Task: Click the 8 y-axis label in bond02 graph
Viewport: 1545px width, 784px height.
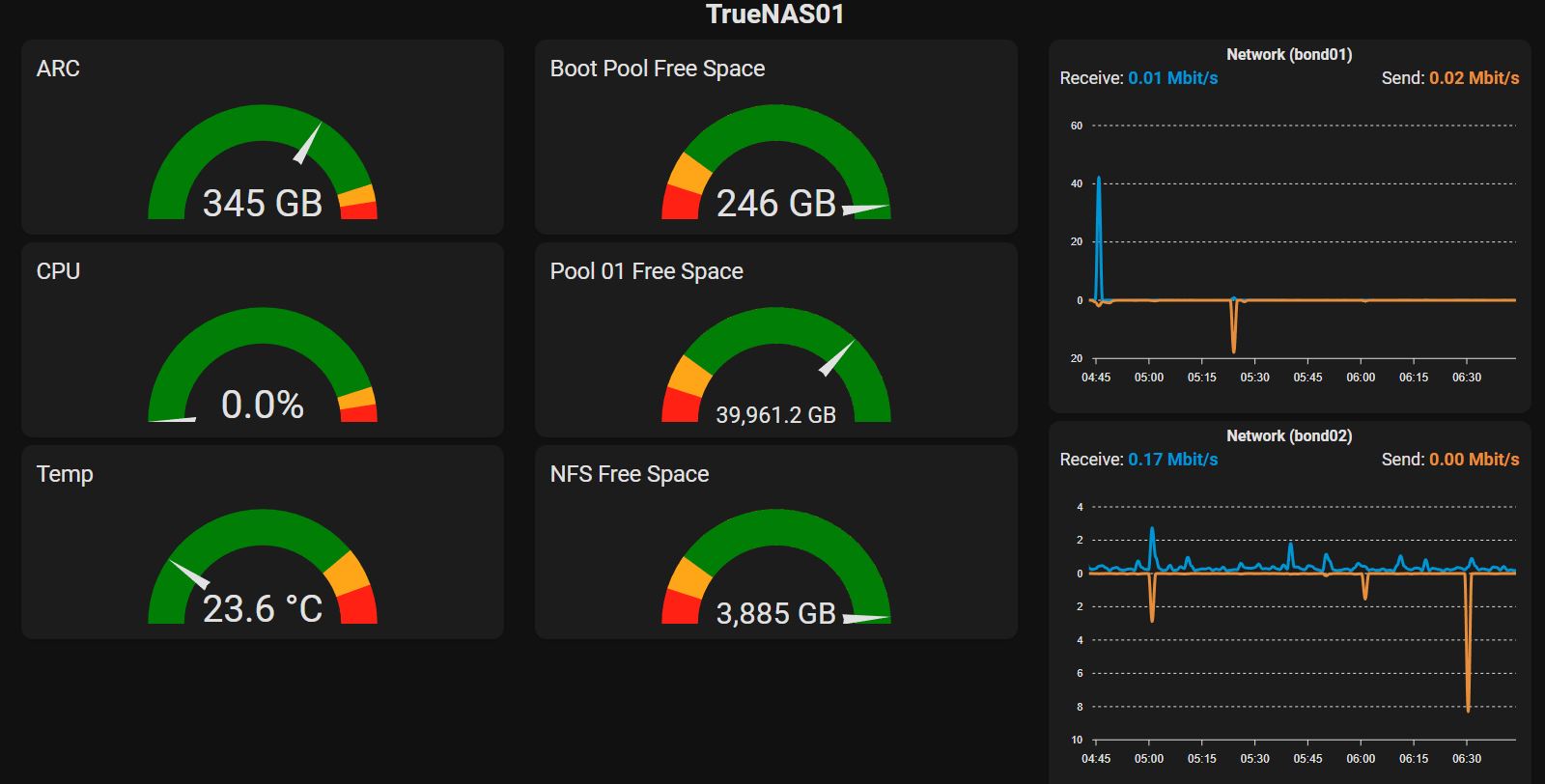Action: (1080, 707)
